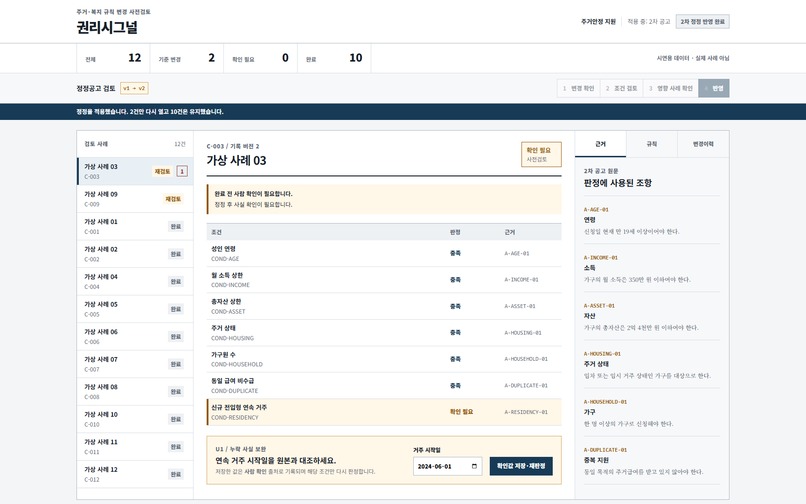Click the 확인 필요 0 summary counter
Screen dimensions: 806x504
point(260,58)
